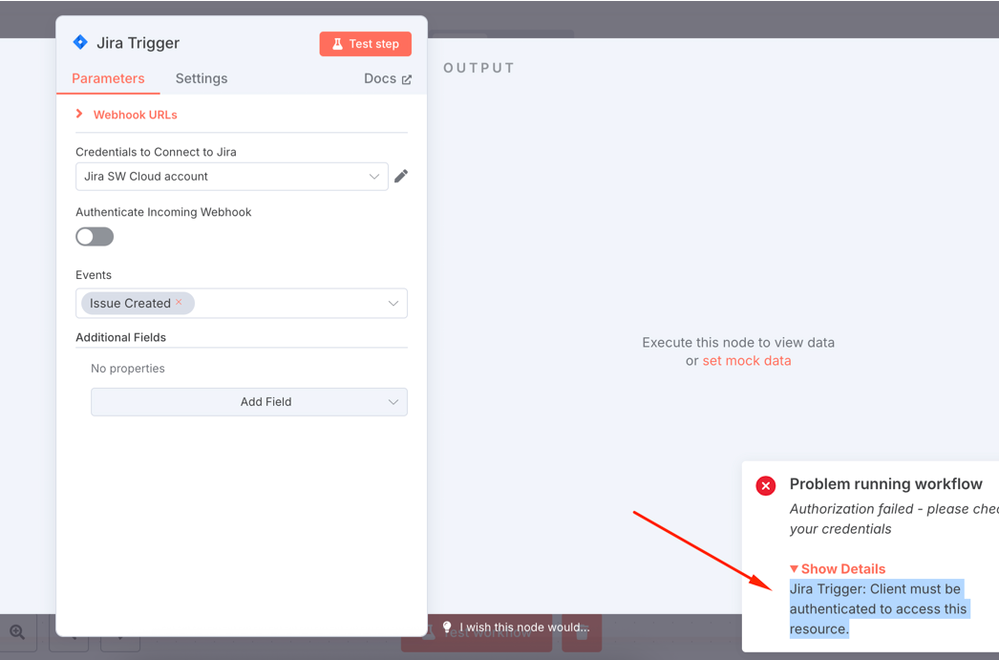Remove the Issue Created event tag

pos(179,302)
